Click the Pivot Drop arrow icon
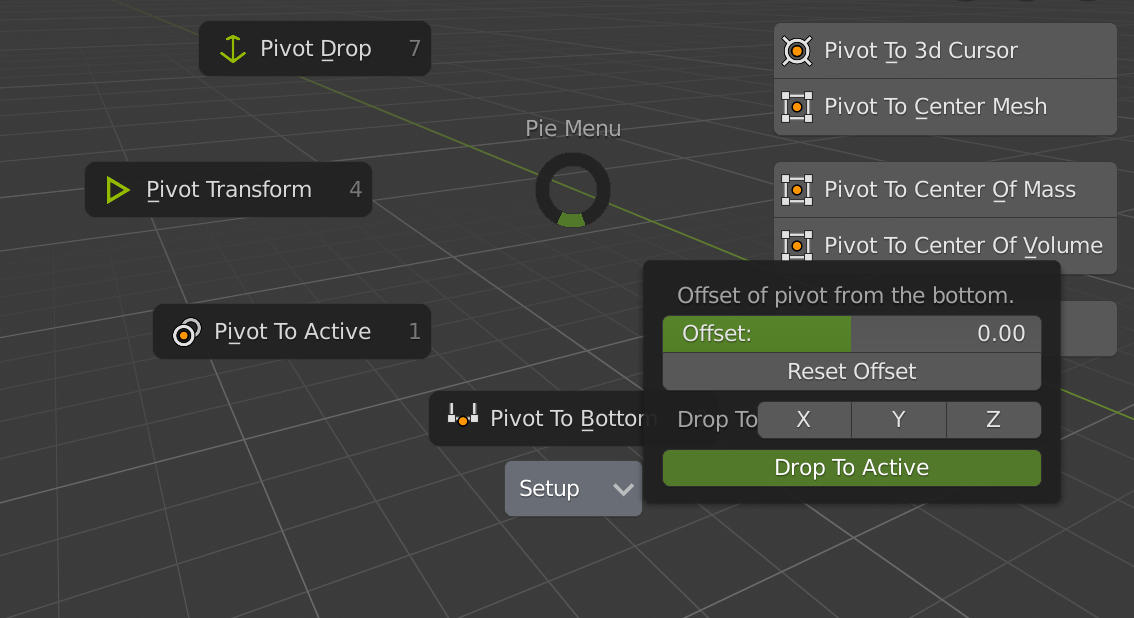This screenshot has width=1134, height=618. coord(233,48)
